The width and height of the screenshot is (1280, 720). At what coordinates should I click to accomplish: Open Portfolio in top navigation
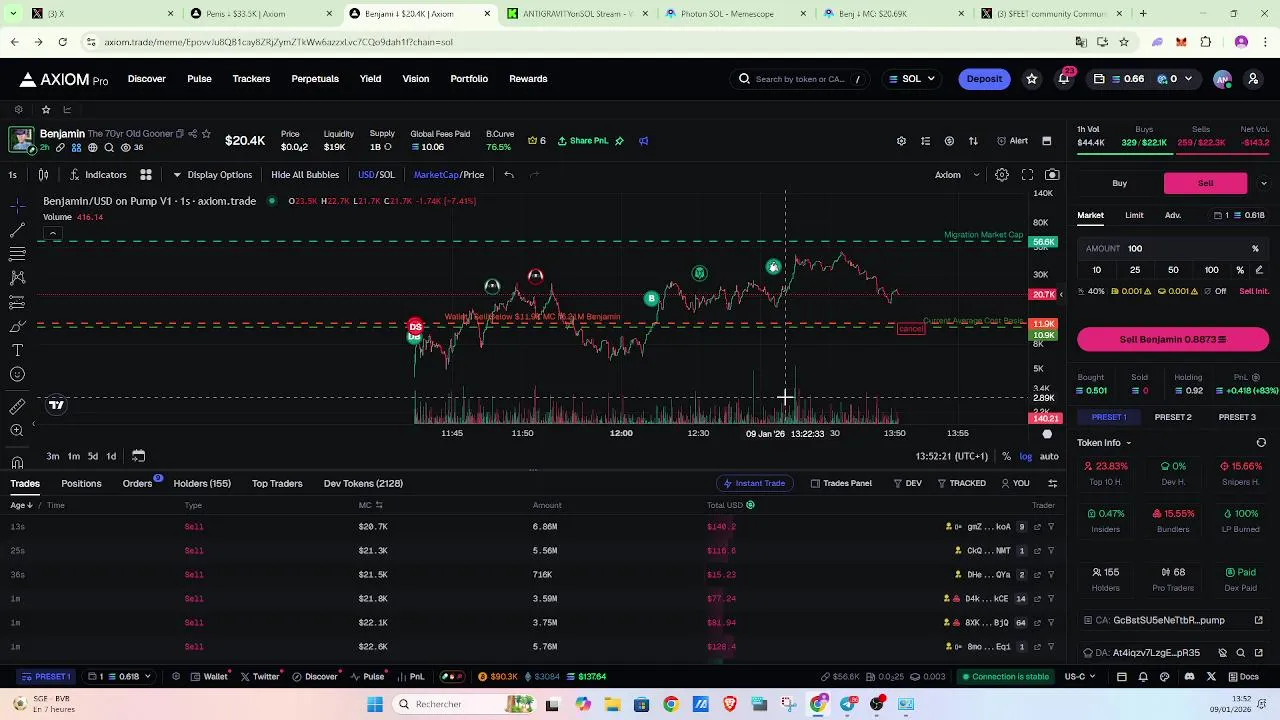click(469, 79)
